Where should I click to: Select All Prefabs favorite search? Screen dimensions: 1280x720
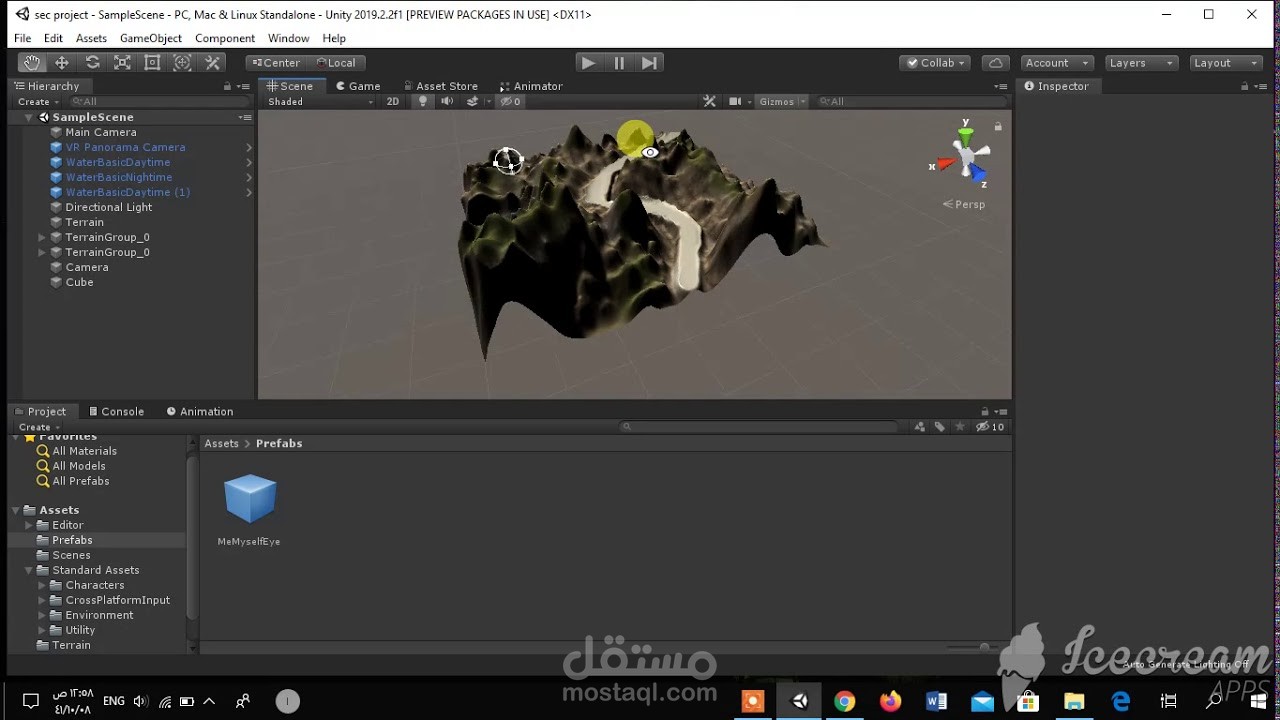click(80, 481)
